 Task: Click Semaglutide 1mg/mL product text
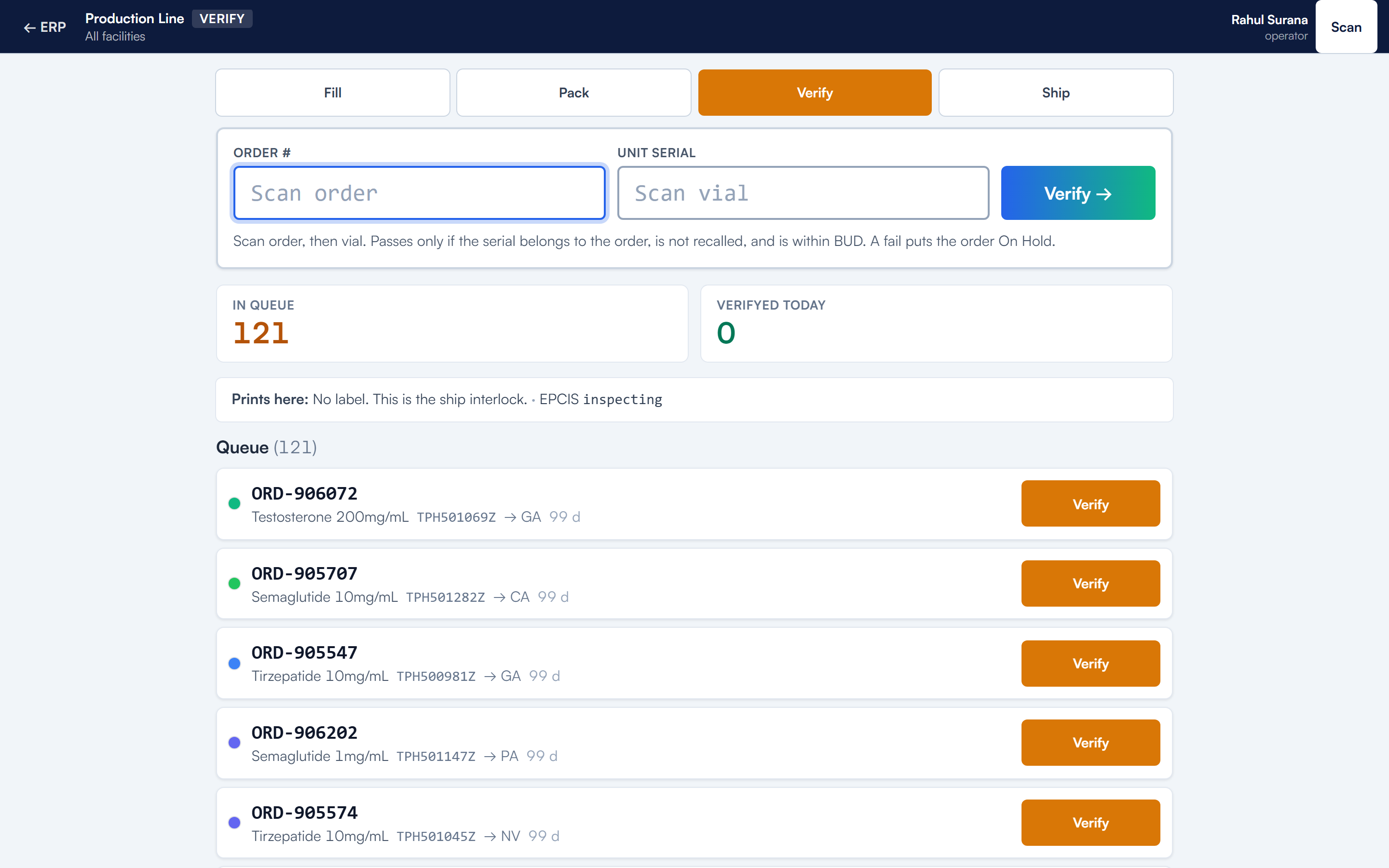point(320,756)
